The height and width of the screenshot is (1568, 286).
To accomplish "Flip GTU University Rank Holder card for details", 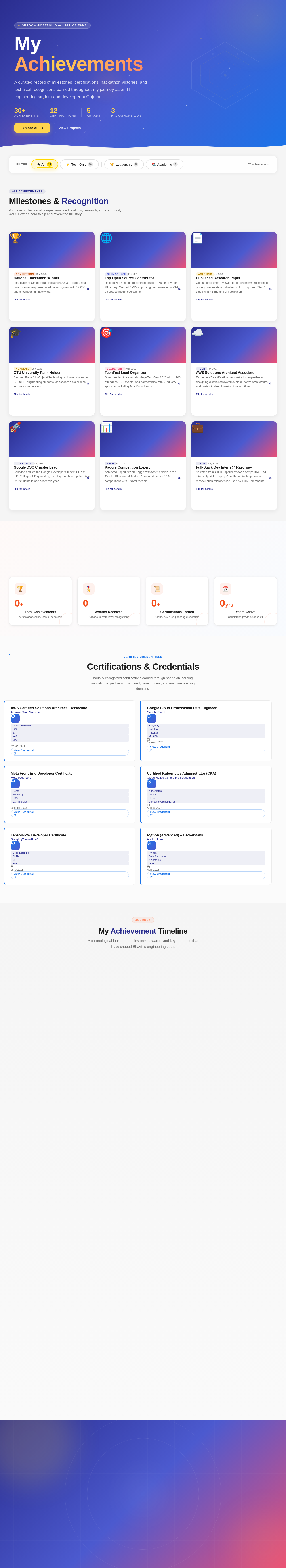I will [x=22, y=394].
